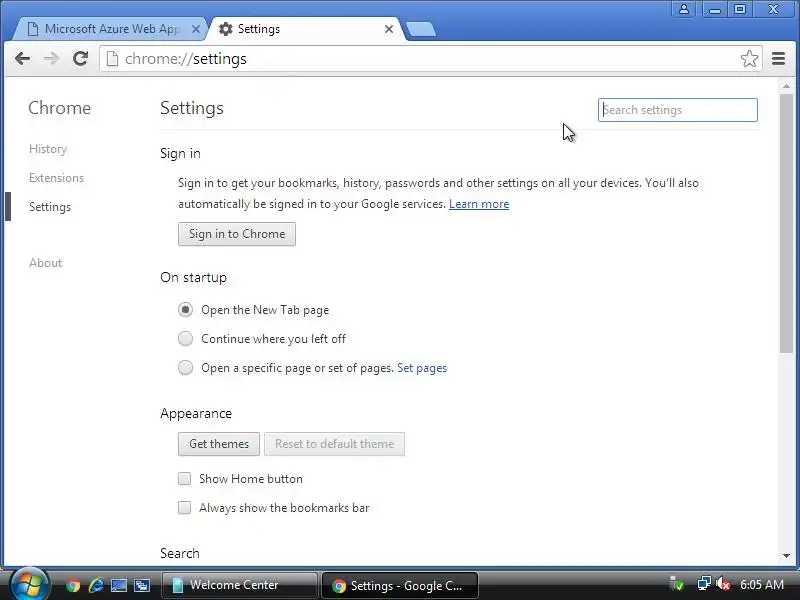Select the Settings tab
Screen dimensions: 800x600
pyautogui.click(x=306, y=29)
